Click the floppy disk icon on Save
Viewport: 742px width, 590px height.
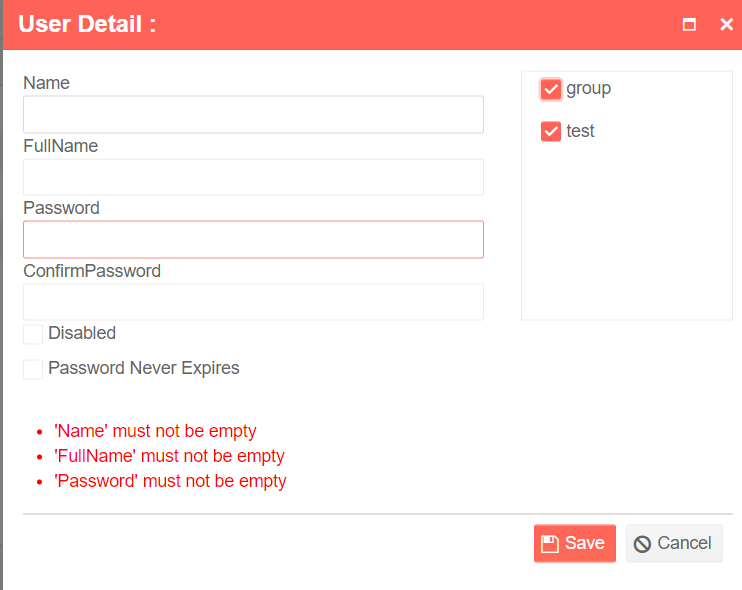pos(550,544)
